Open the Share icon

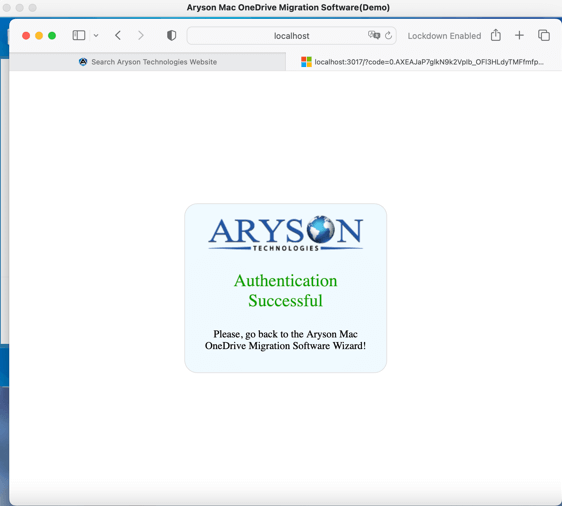tap(496, 35)
